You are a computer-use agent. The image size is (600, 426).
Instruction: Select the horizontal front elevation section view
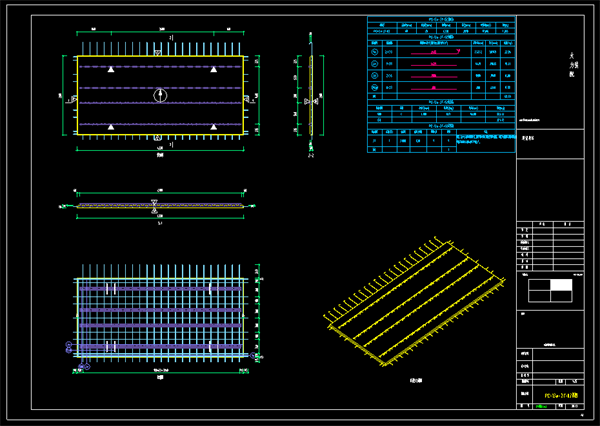coord(160,206)
